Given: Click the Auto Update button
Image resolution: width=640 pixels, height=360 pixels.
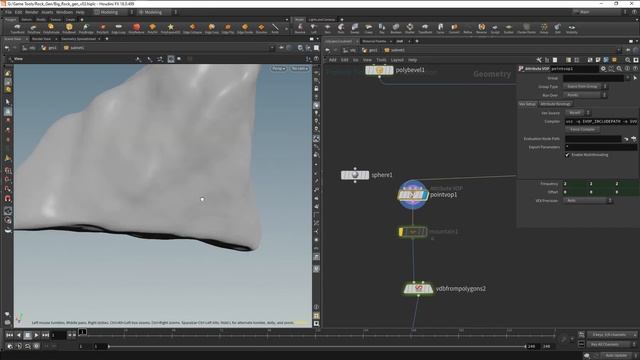Looking at the screenshot, I should pos(616,356).
